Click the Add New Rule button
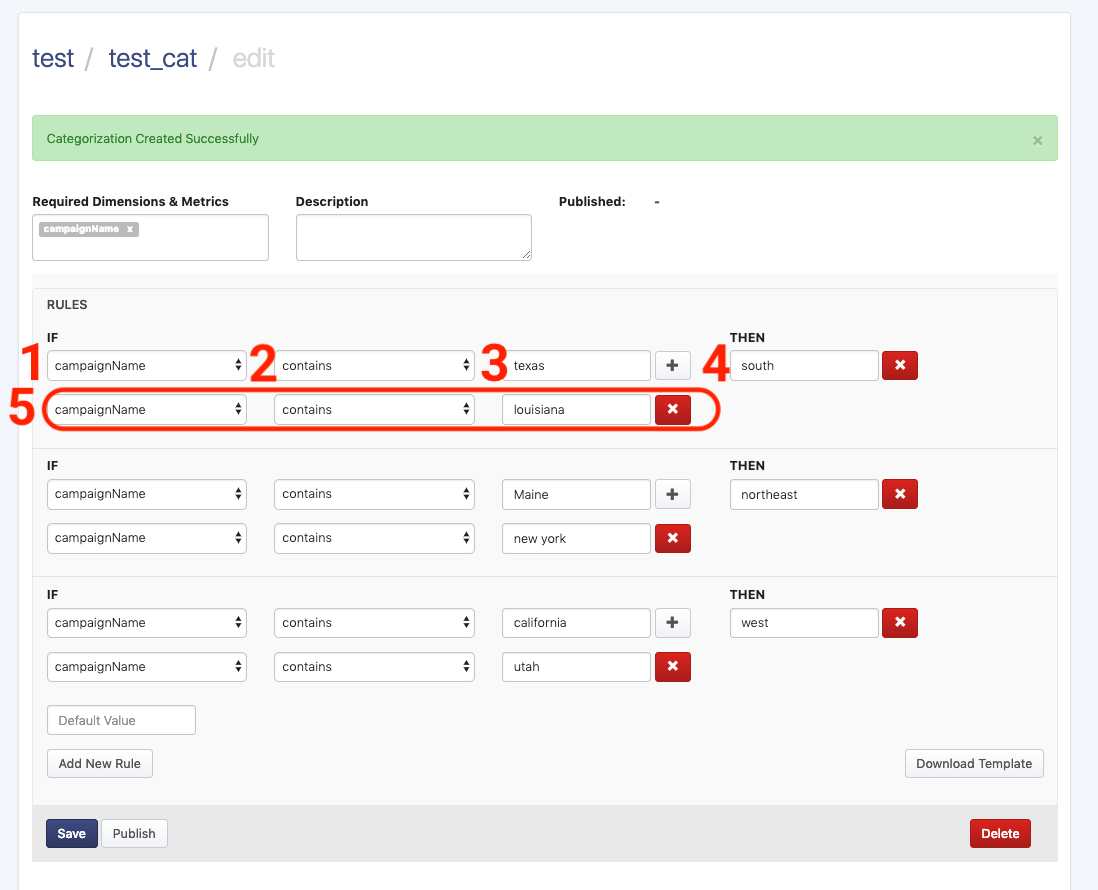Viewport: 1098px width, 890px height. [99, 764]
